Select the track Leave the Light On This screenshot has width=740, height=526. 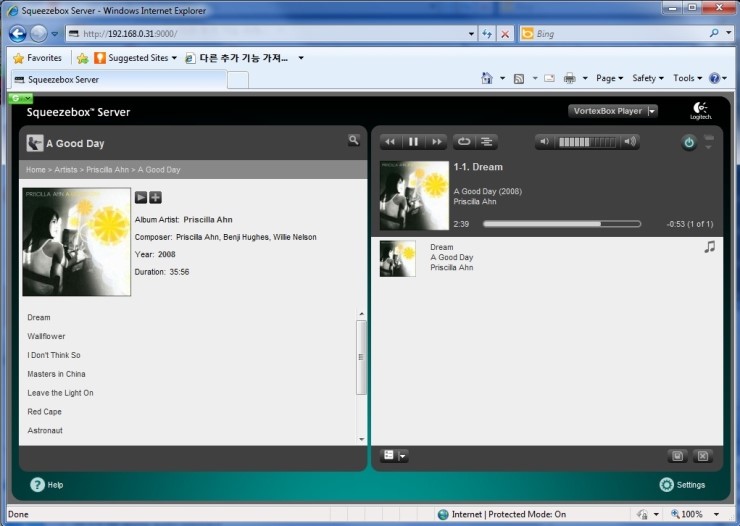click(60, 393)
